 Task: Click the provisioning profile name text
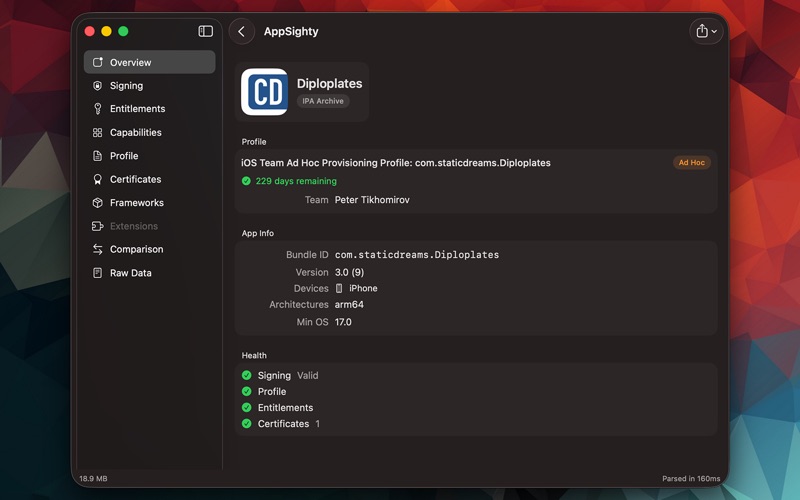coord(395,163)
